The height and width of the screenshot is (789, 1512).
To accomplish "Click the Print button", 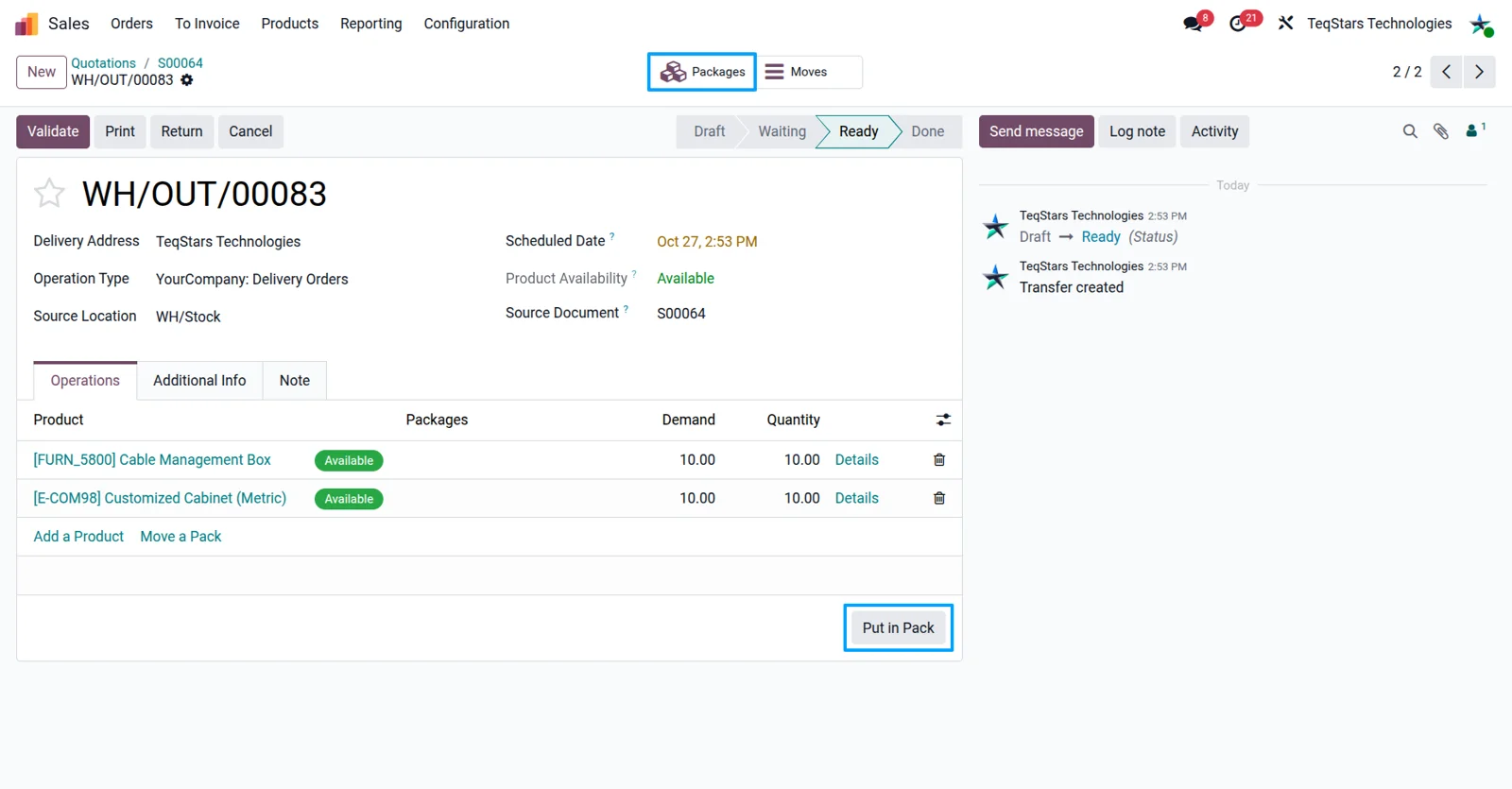I will [120, 131].
